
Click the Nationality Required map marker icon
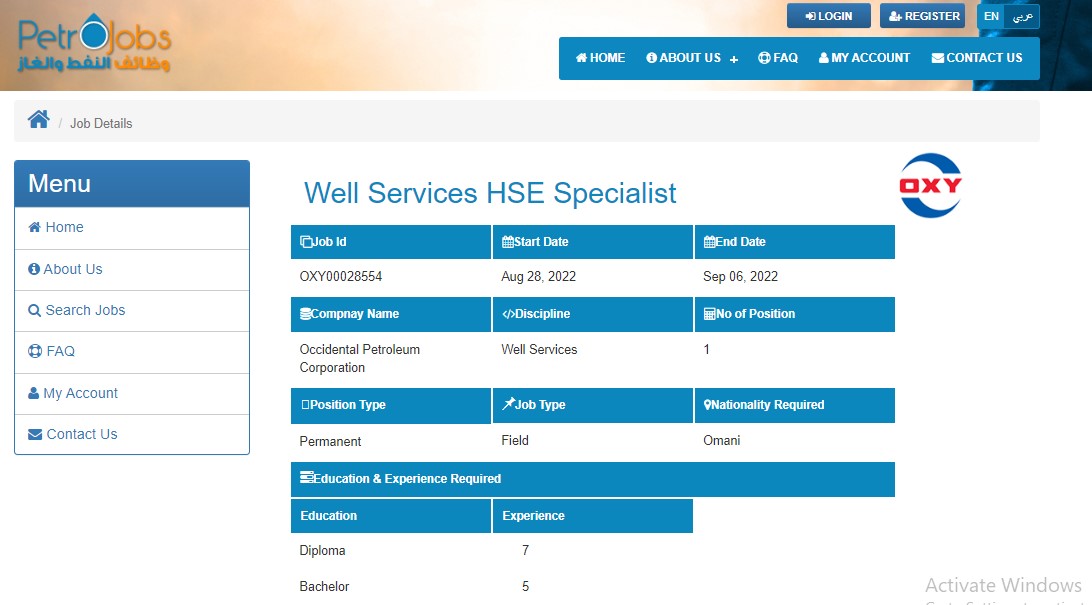pyautogui.click(x=707, y=404)
